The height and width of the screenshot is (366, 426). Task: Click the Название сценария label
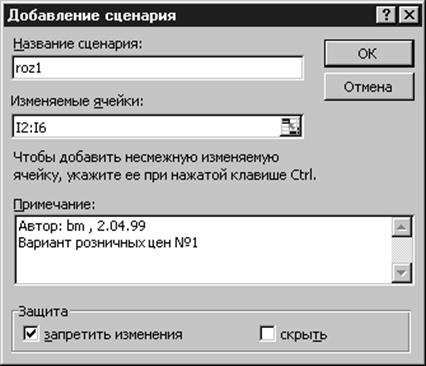(x=78, y=44)
